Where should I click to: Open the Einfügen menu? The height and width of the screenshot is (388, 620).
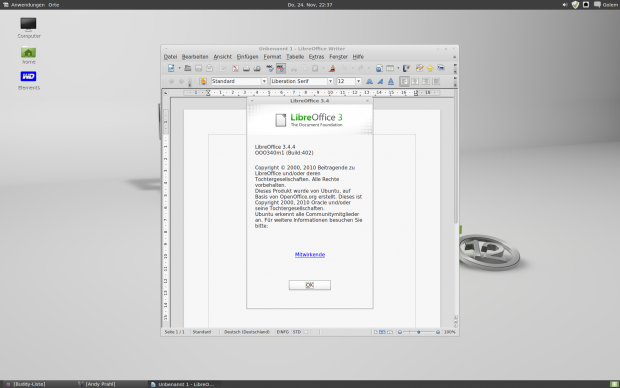[x=248, y=57]
